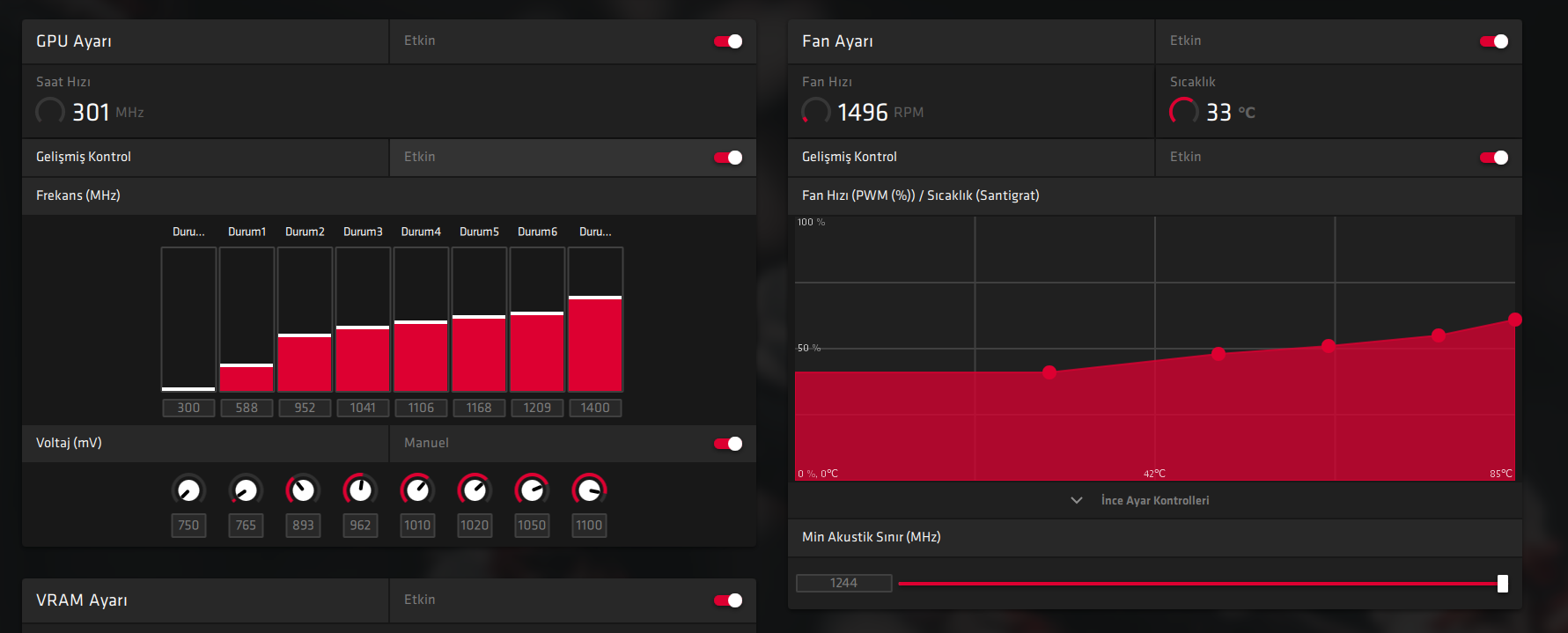Click the 1100 mV voltage dial

(x=589, y=489)
